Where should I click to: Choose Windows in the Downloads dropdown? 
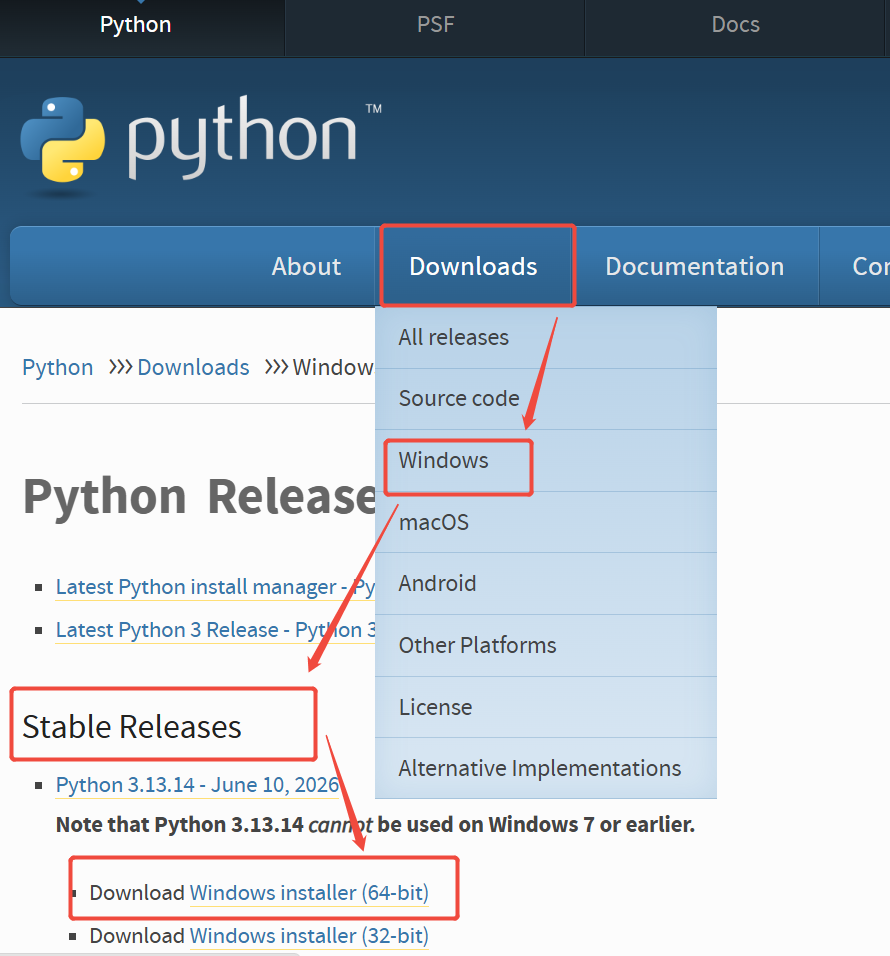point(546,461)
